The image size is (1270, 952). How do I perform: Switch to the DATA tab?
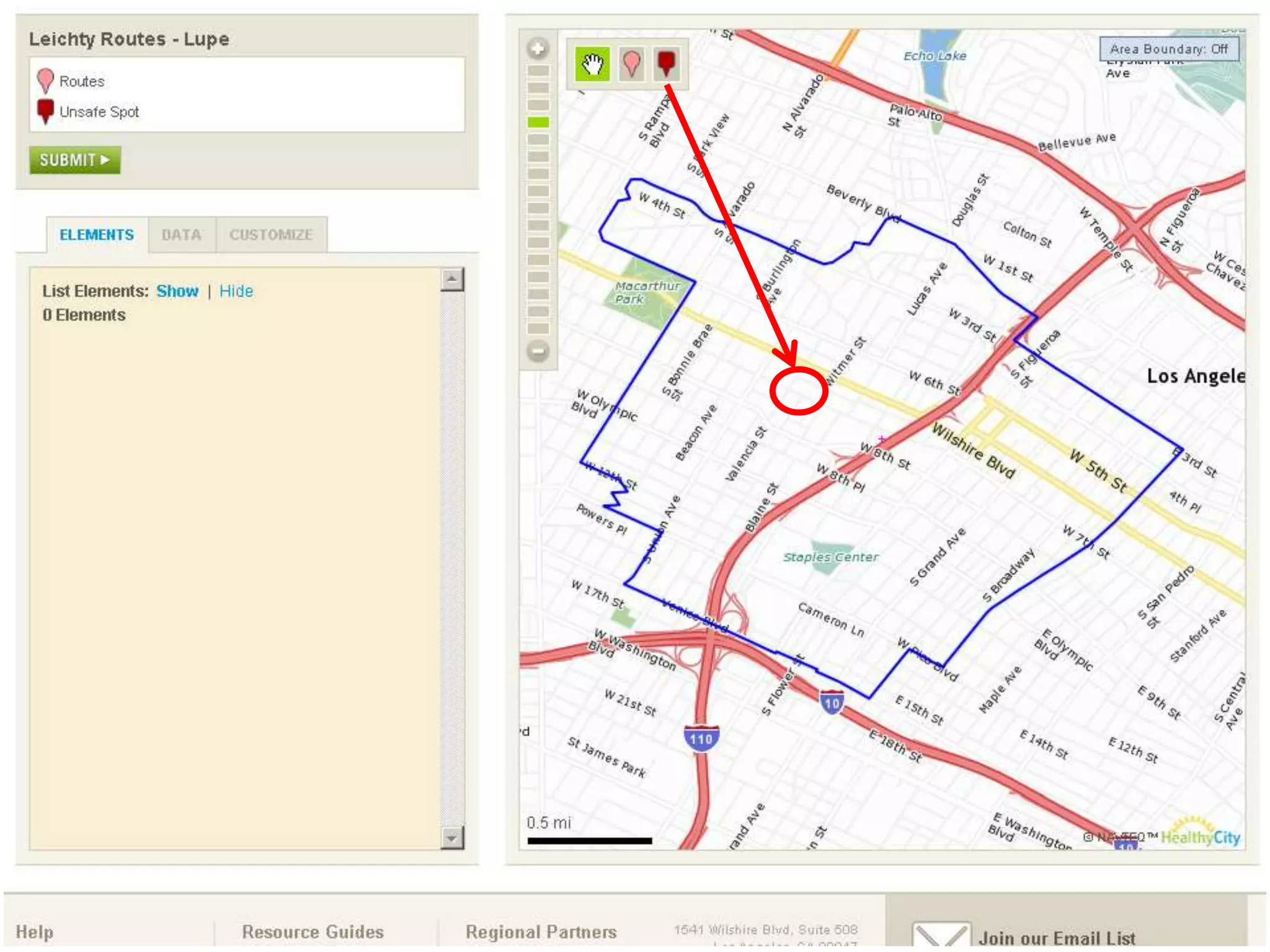tap(181, 235)
